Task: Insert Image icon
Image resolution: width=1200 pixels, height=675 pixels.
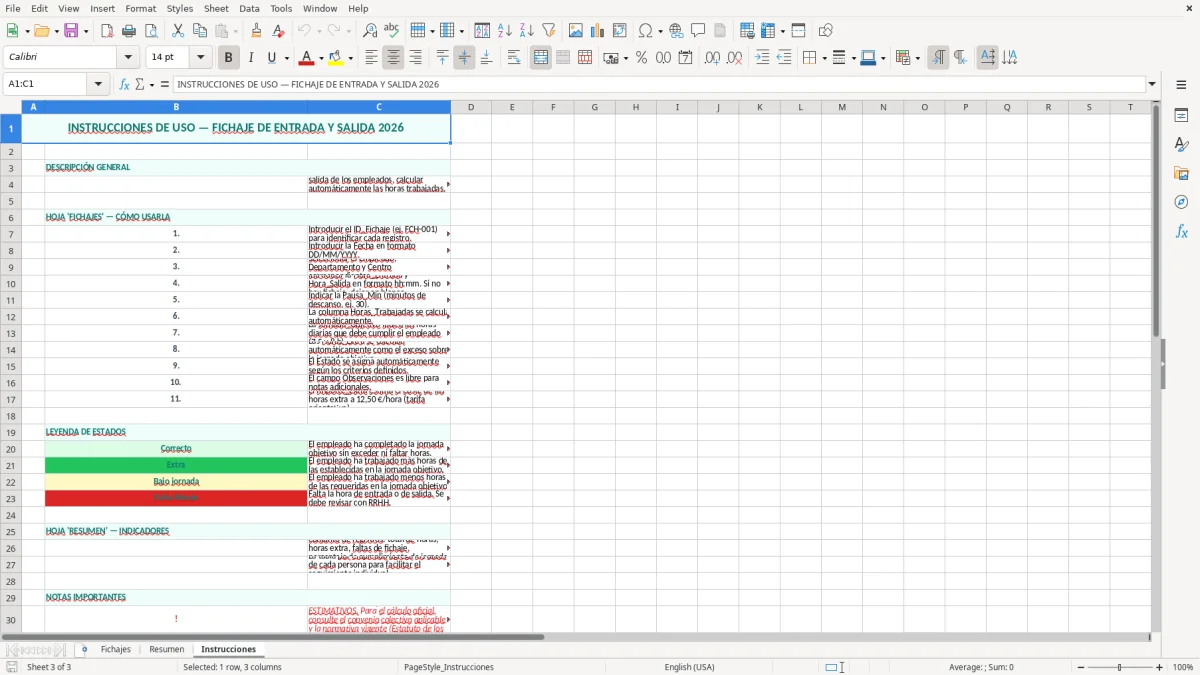Action: [x=576, y=31]
